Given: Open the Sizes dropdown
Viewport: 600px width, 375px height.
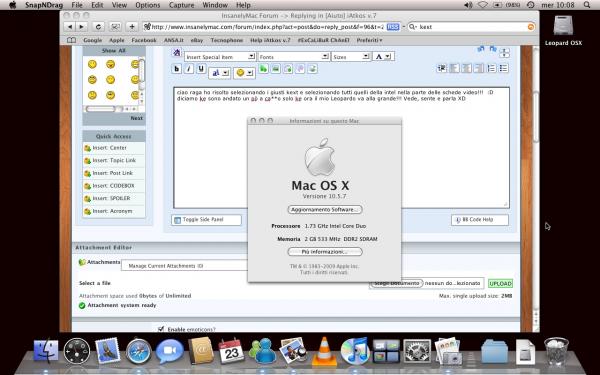Looking at the screenshot, I should point(351,57).
